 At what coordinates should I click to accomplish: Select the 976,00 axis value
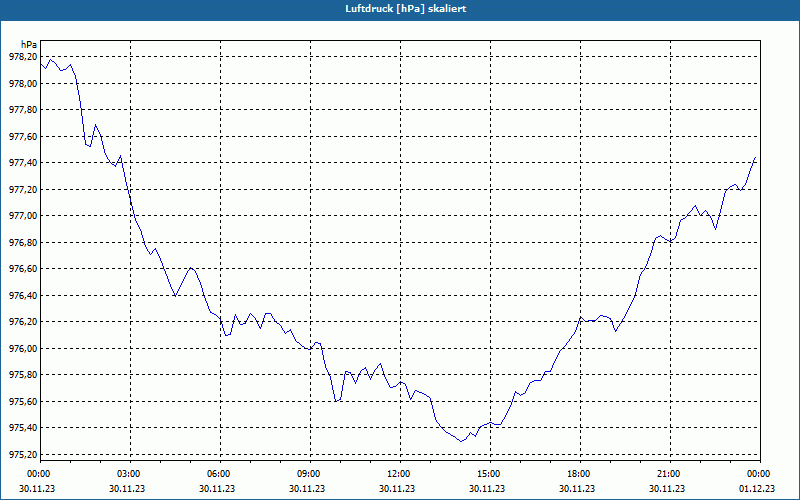(x=23, y=348)
